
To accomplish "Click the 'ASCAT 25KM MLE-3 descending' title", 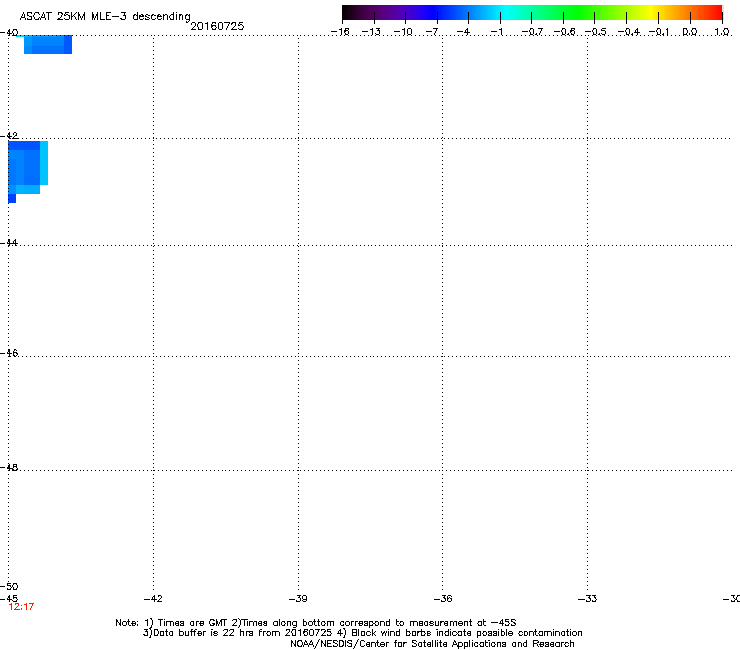I will click(x=105, y=16).
